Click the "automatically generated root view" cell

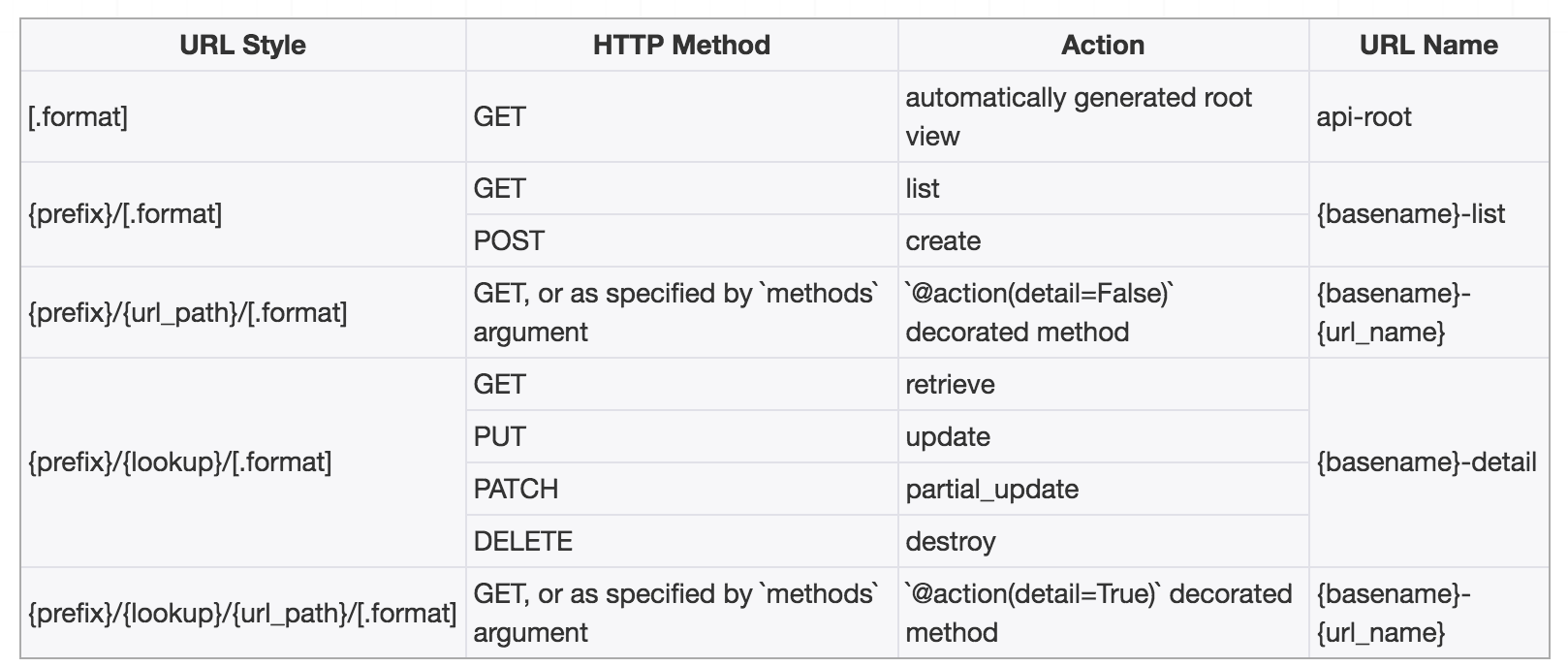pyautogui.click(x=1078, y=116)
